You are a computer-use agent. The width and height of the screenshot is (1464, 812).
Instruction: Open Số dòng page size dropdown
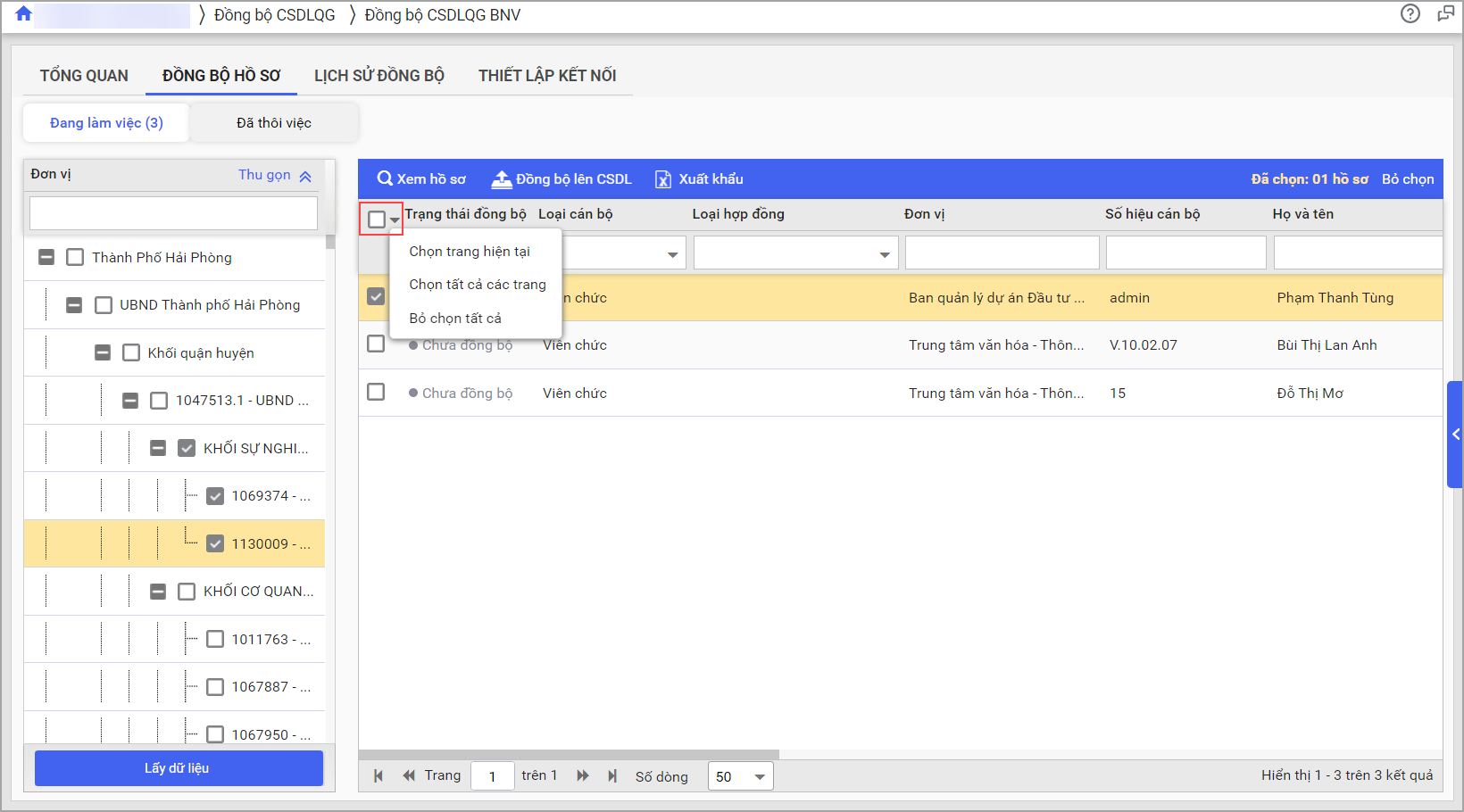(760, 776)
